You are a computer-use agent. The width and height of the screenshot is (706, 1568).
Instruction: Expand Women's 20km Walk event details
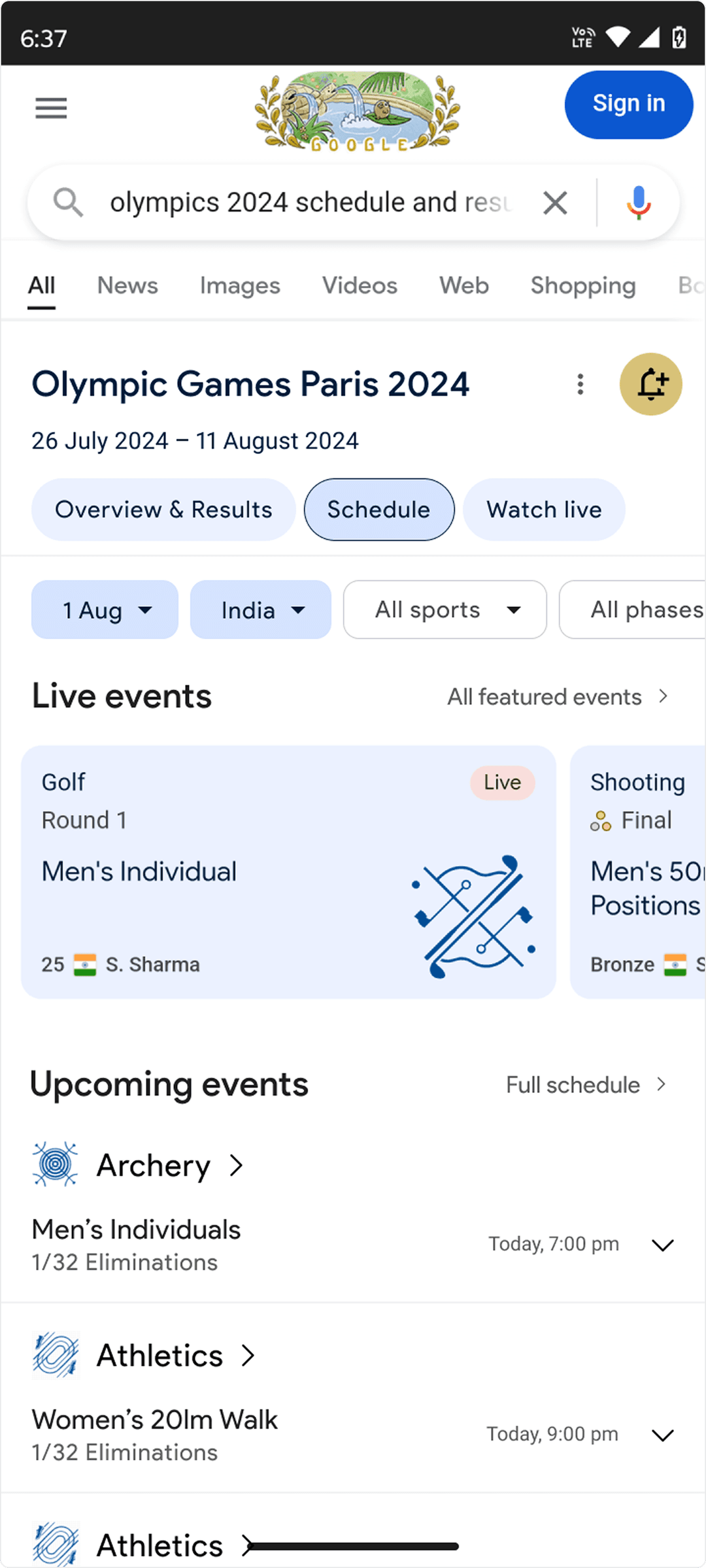pyautogui.click(x=663, y=1435)
